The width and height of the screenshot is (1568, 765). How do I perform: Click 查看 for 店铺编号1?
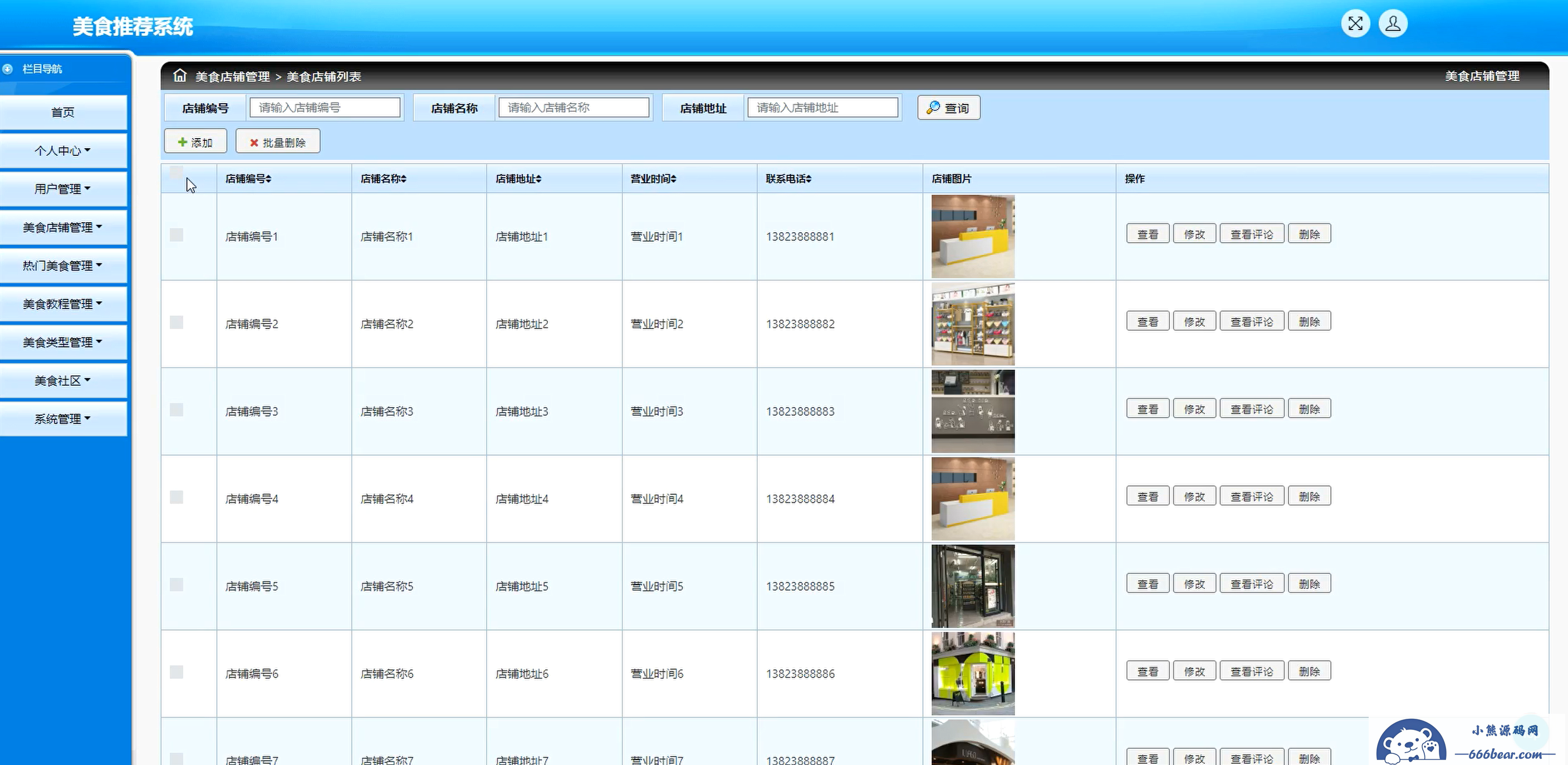[1148, 234]
